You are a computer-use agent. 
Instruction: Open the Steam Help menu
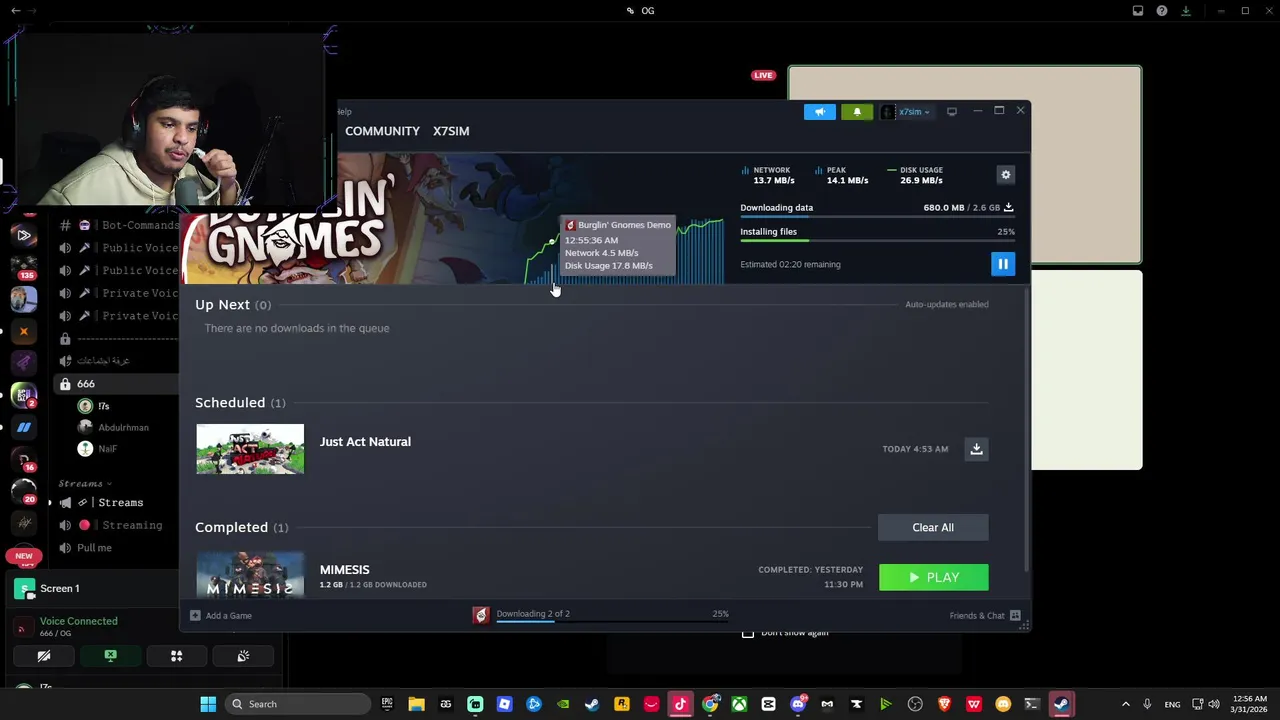[x=343, y=112]
